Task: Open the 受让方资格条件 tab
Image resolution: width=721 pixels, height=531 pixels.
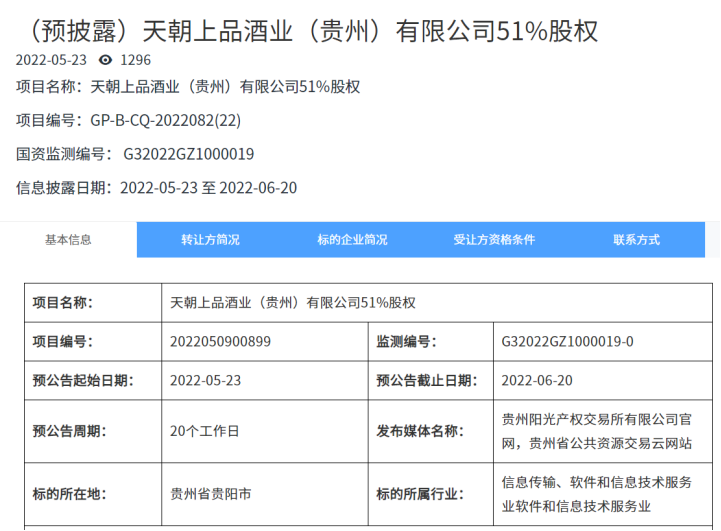Action: click(494, 240)
